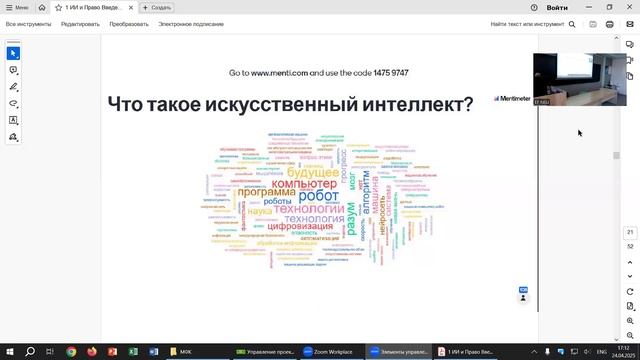Screen dimensions: 640x360
Task: Choose the selection arrow tool
Action: [13, 53]
